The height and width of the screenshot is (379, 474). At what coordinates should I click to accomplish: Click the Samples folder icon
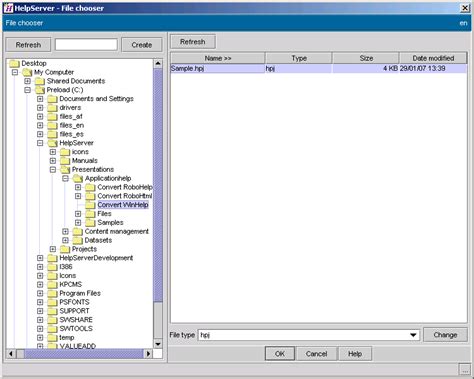[90, 222]
